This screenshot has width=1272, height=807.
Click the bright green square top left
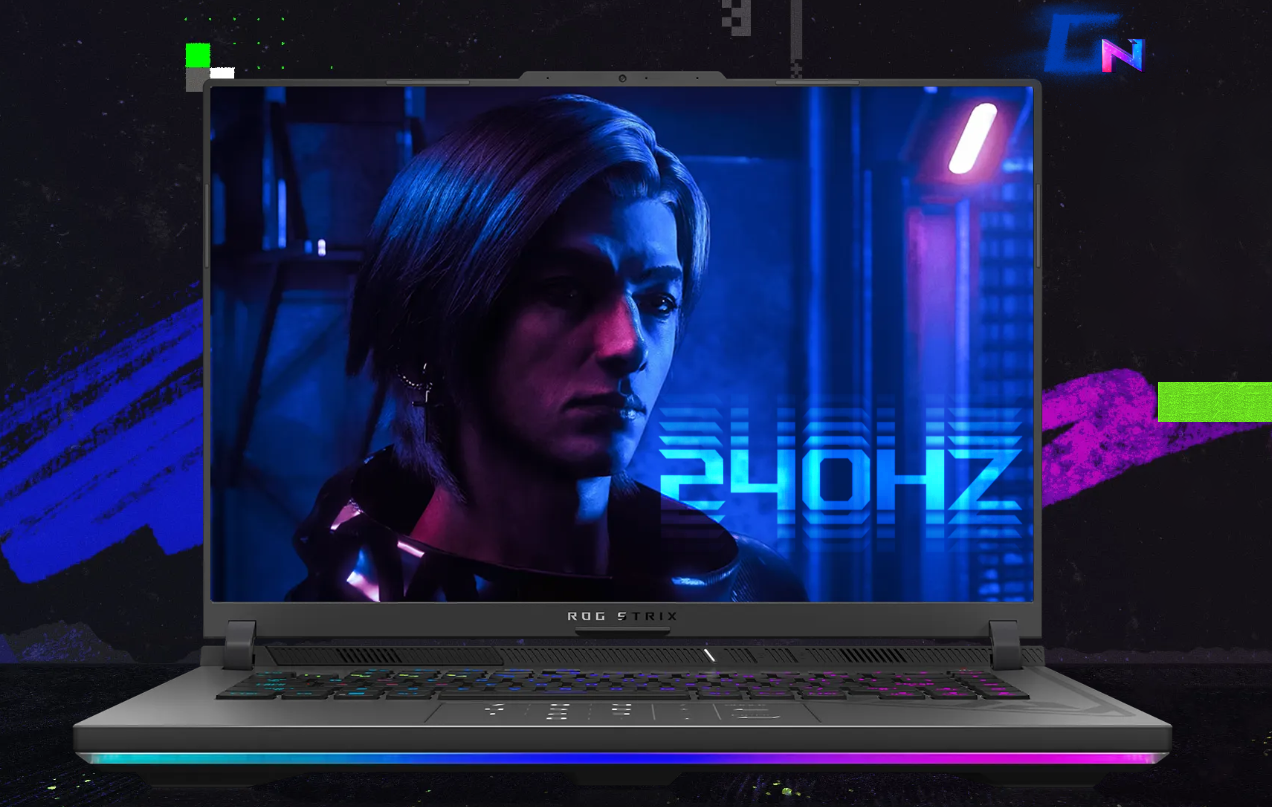198,55
